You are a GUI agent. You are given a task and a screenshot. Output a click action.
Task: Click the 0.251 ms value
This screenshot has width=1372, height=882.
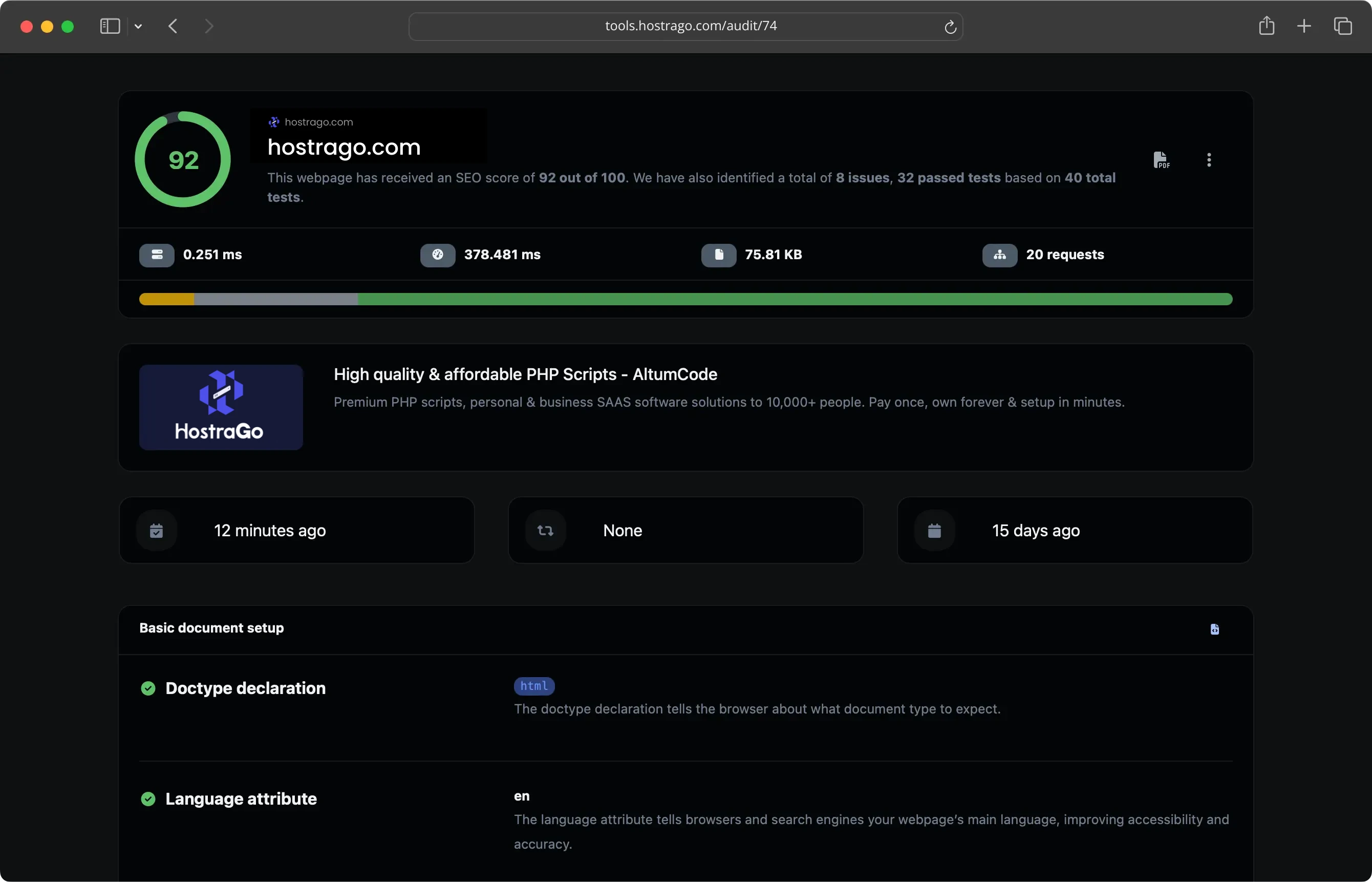tap(212, 255)
